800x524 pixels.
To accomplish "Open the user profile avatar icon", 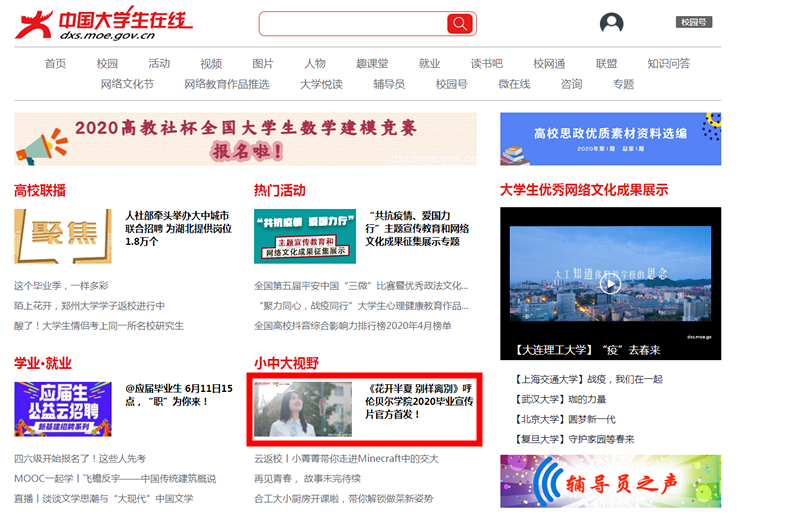I will [x=611, y=24].
